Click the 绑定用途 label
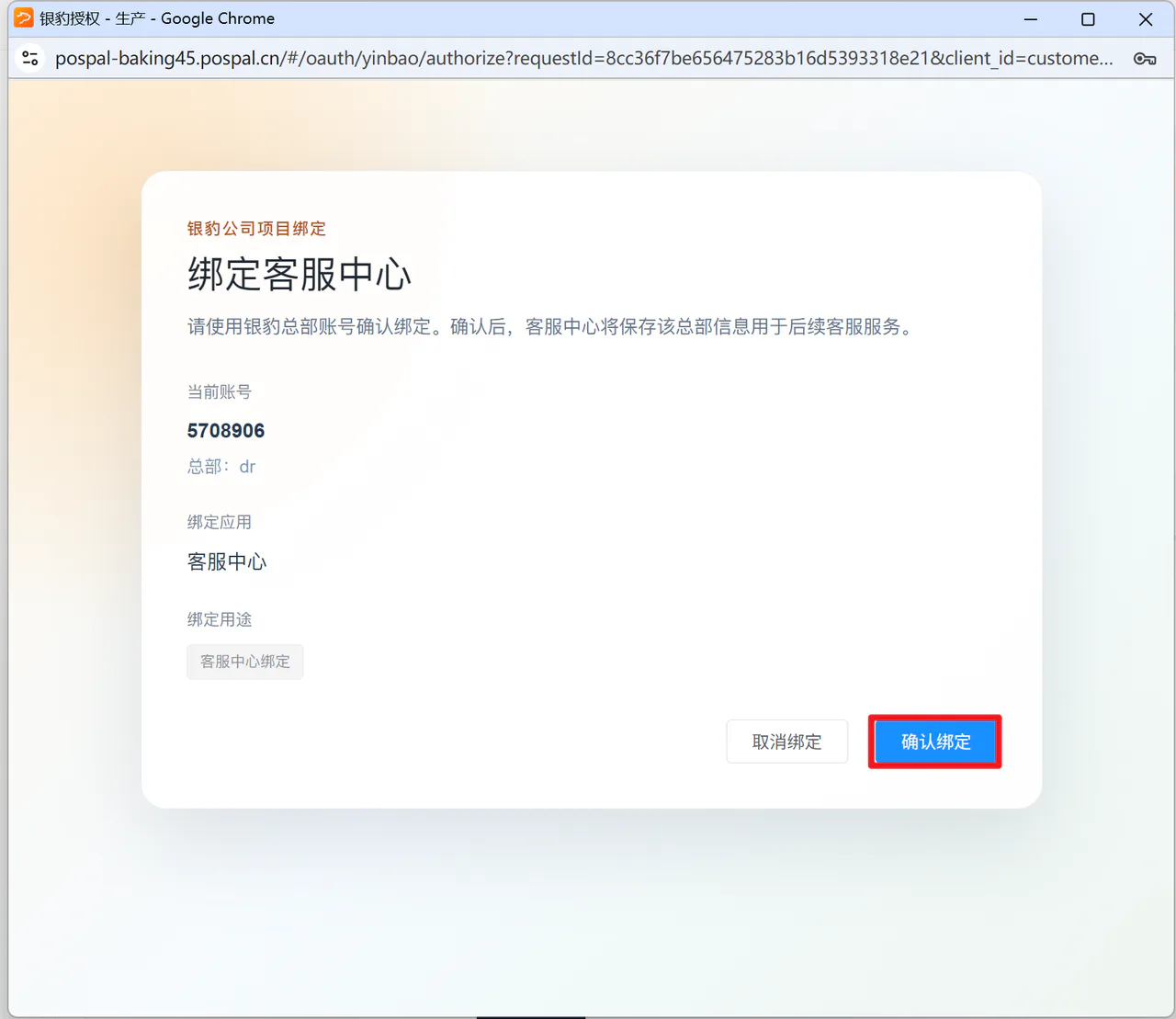 point(220,620)
